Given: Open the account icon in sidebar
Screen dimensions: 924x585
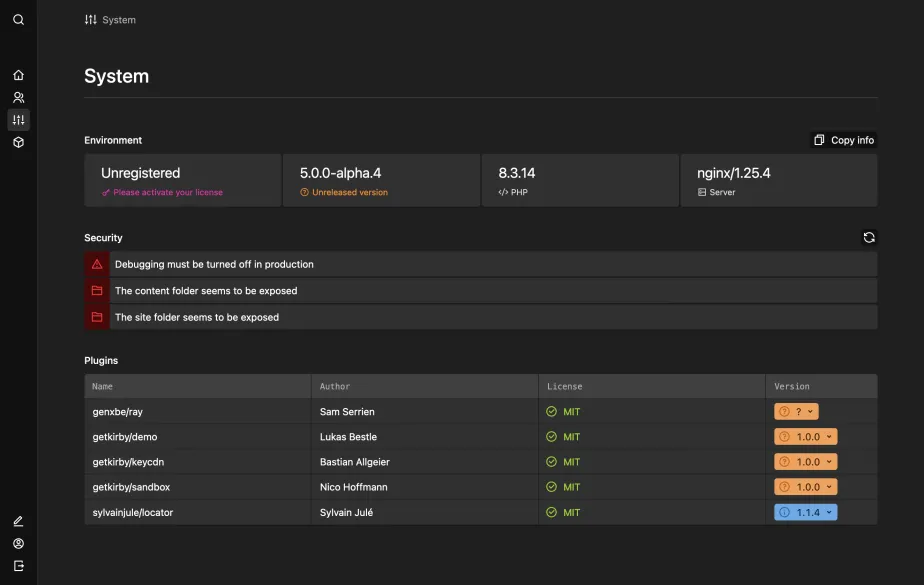Looking at the screenshot, I should pyautogui.click(x=18, y=544).
